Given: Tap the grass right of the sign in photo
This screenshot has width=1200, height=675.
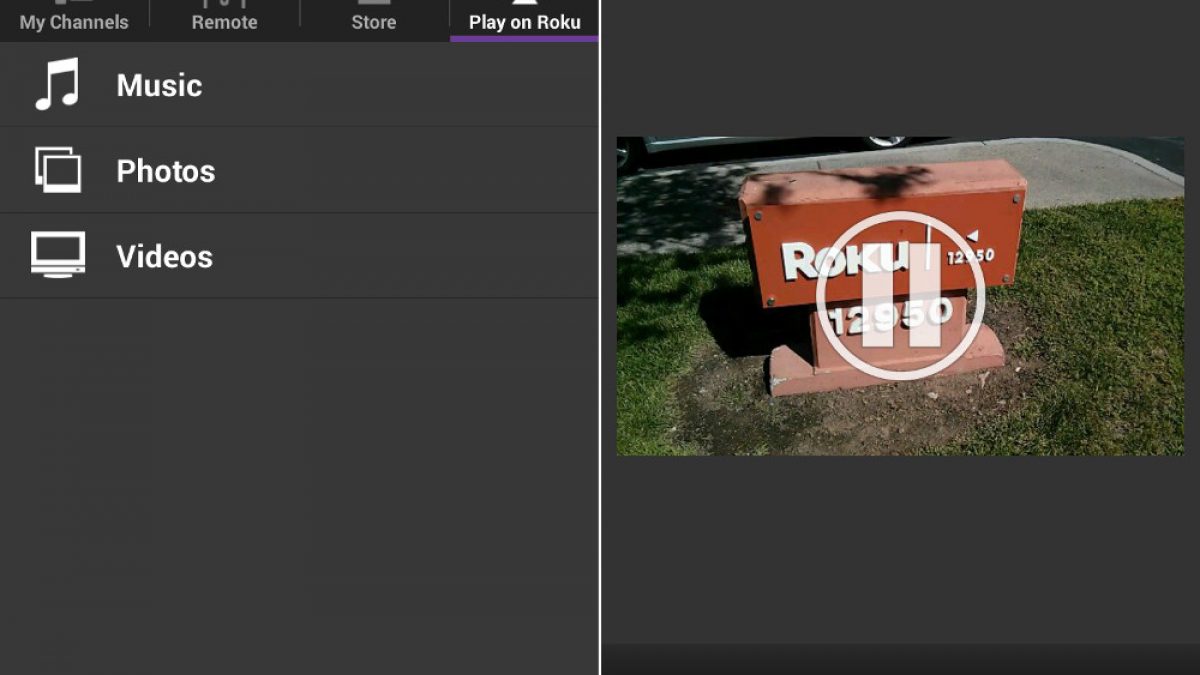Looking at the screenshot, I should coord(1100,330).
